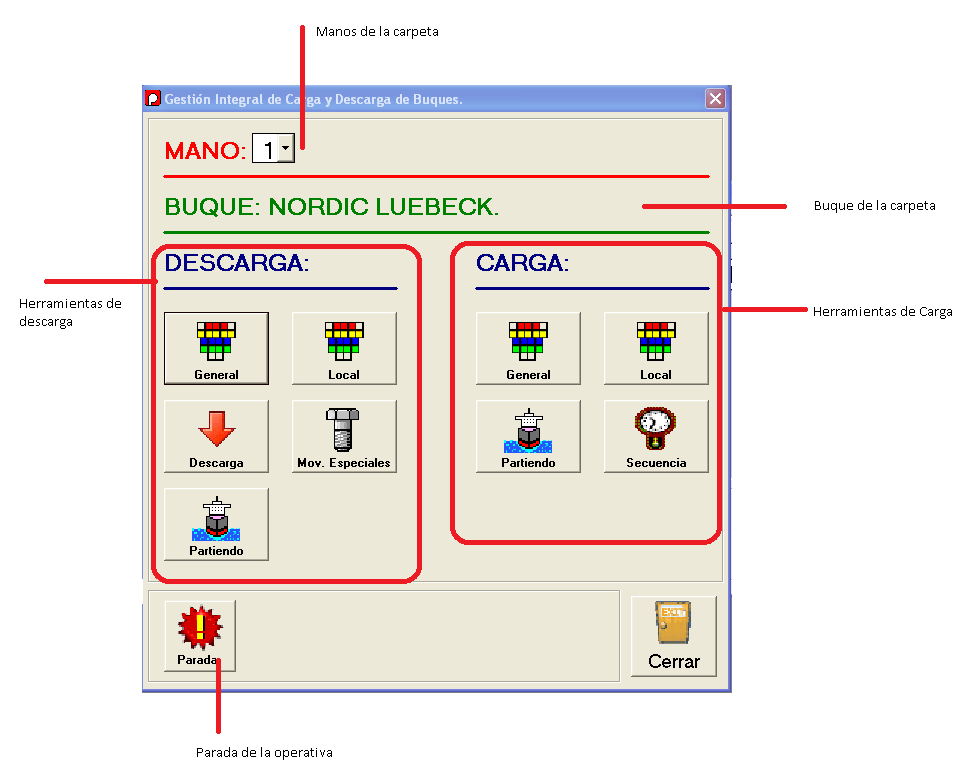Select the Local tool under CARGA
Image resolution: width=964 pixels, height=773 pixels.
[656, 348]
